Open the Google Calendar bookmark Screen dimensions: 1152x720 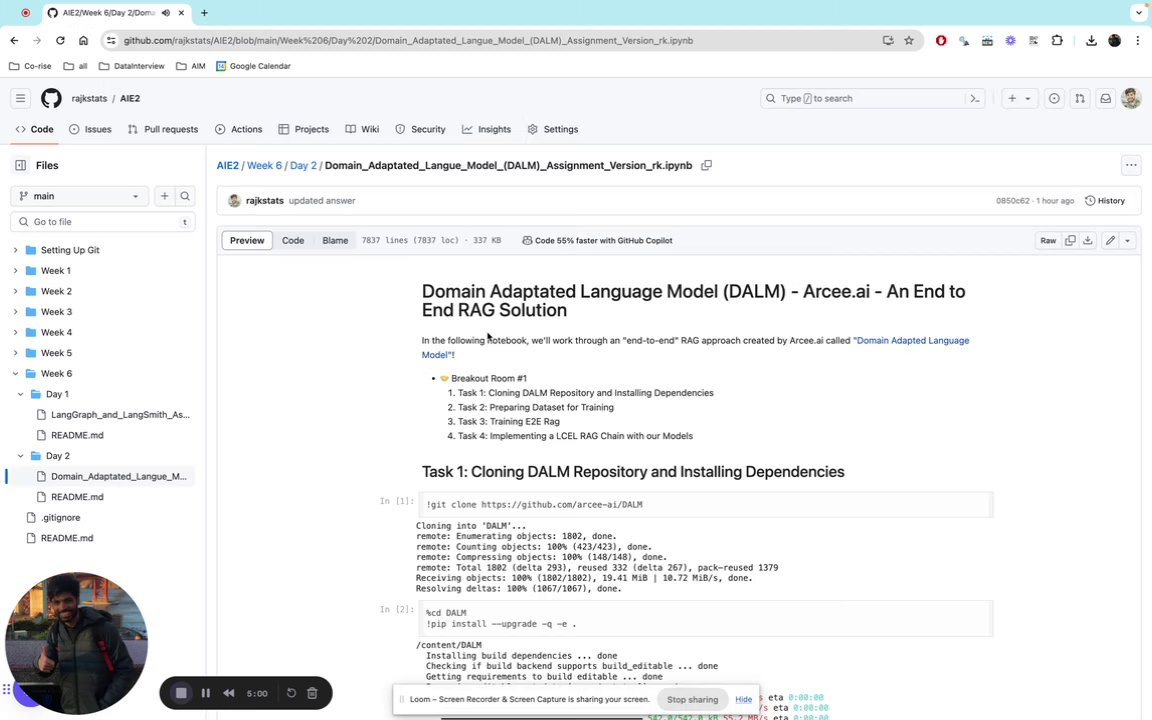pos(253,66)
